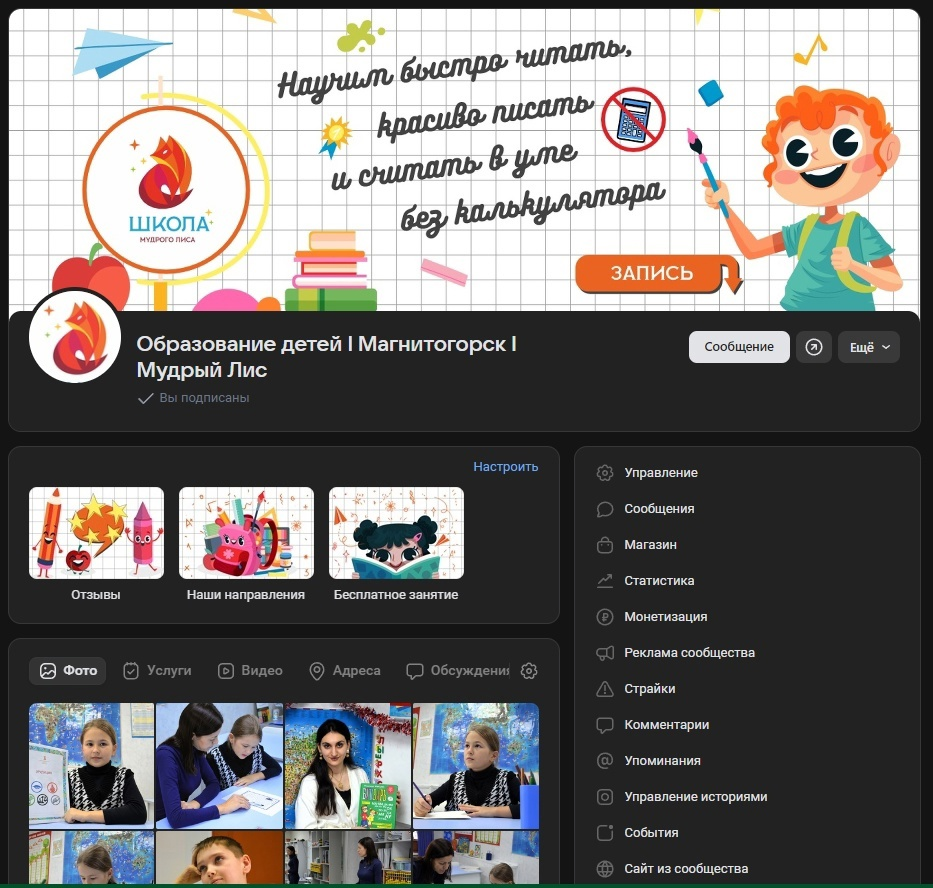Open the Управление gear icon
The height and width of the screenshot is (888, 933).
pos(605,473)
